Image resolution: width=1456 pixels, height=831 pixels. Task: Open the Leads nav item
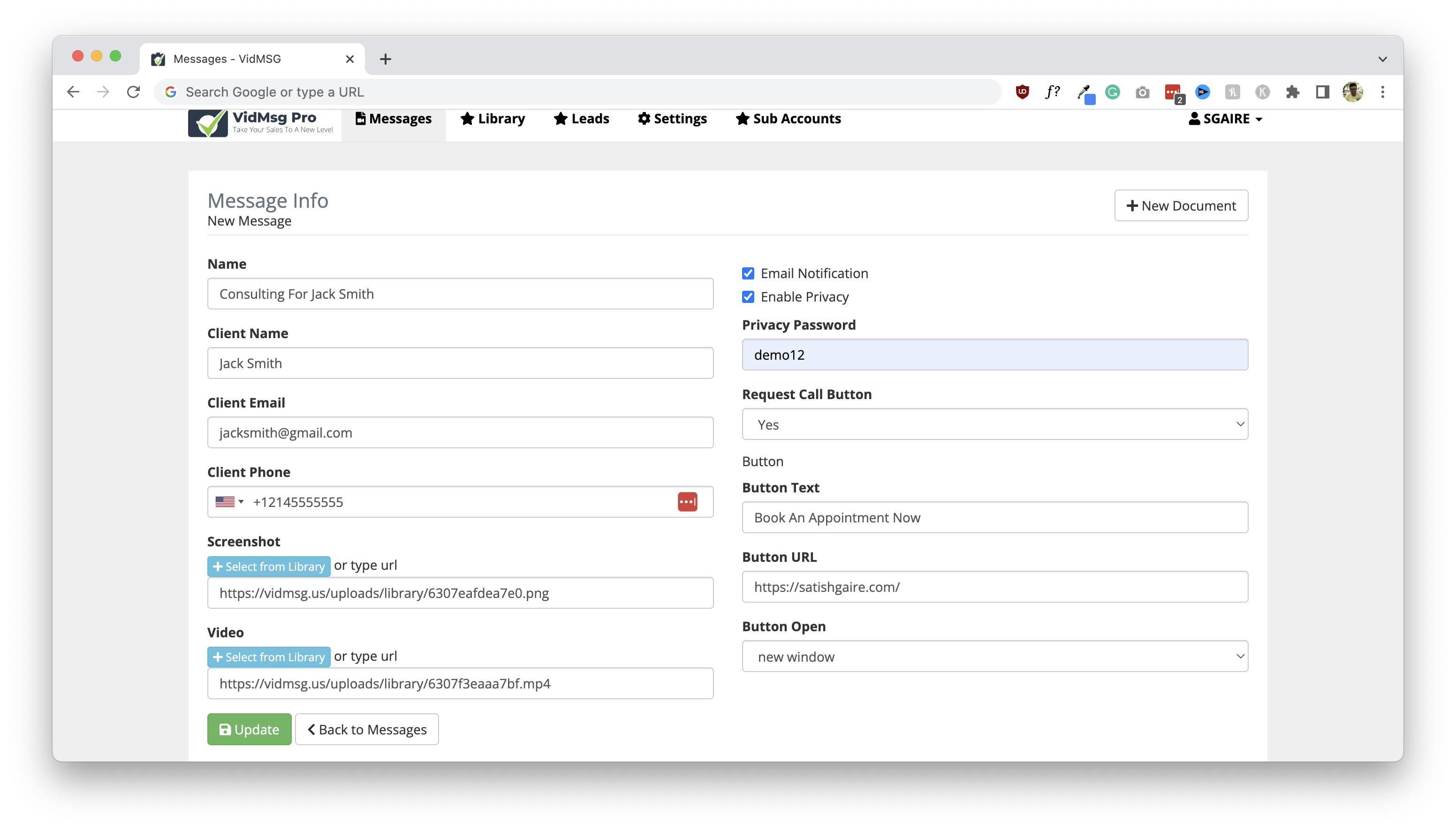[582, 119]
